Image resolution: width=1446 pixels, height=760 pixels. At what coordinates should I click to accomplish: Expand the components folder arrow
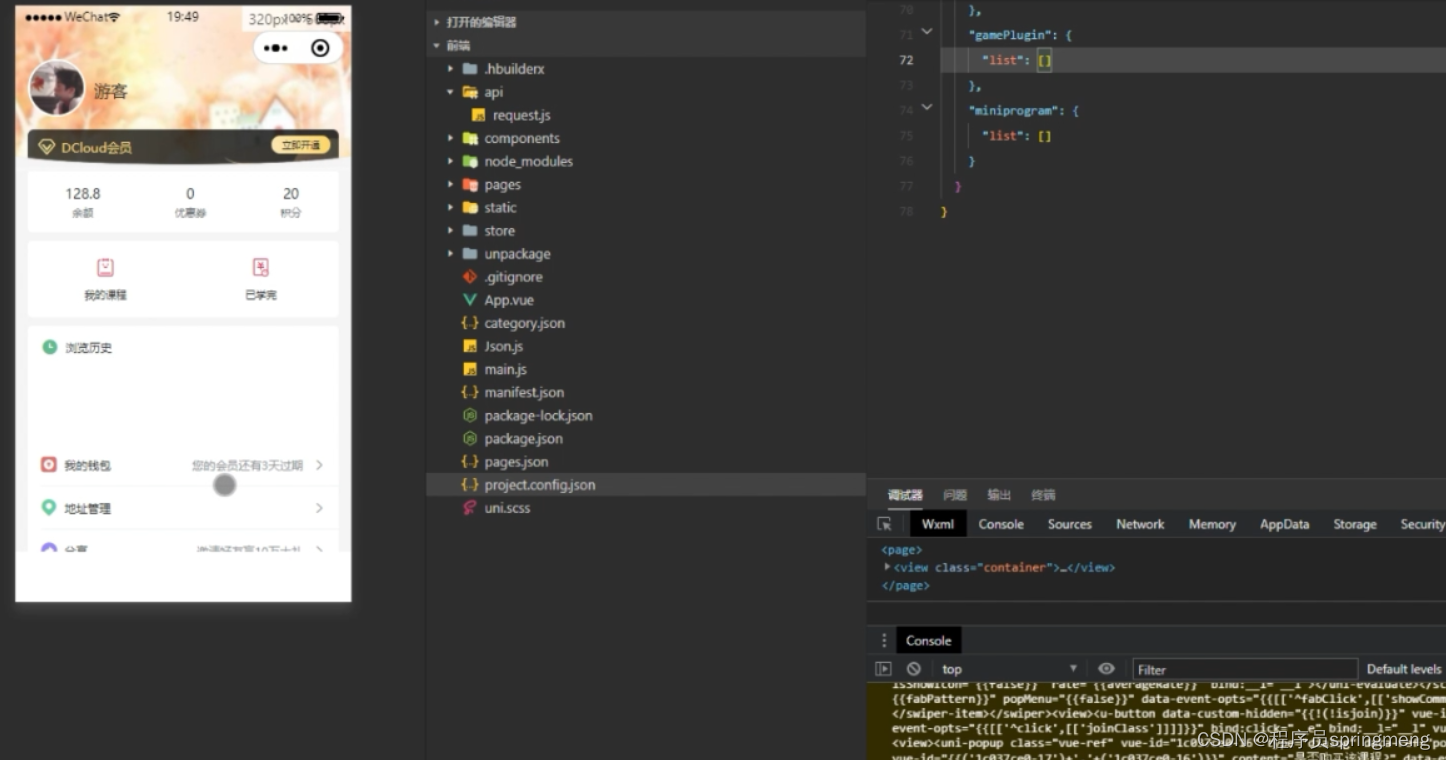pyautogui.click(x=450, y=138)
